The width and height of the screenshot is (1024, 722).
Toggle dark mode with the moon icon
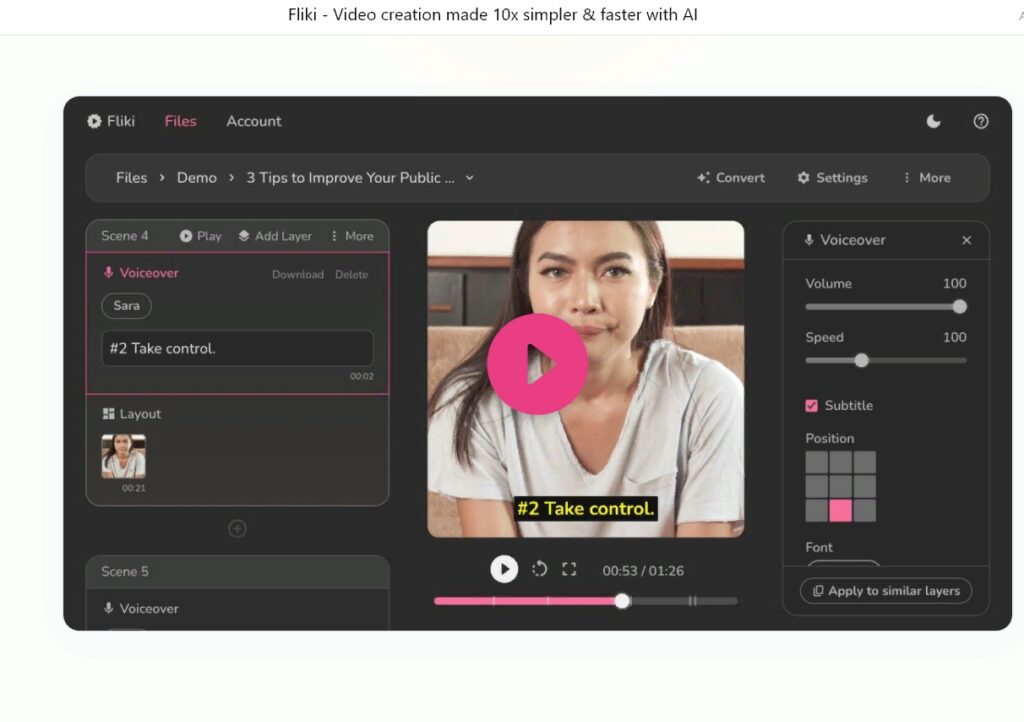tap(933, 121)
